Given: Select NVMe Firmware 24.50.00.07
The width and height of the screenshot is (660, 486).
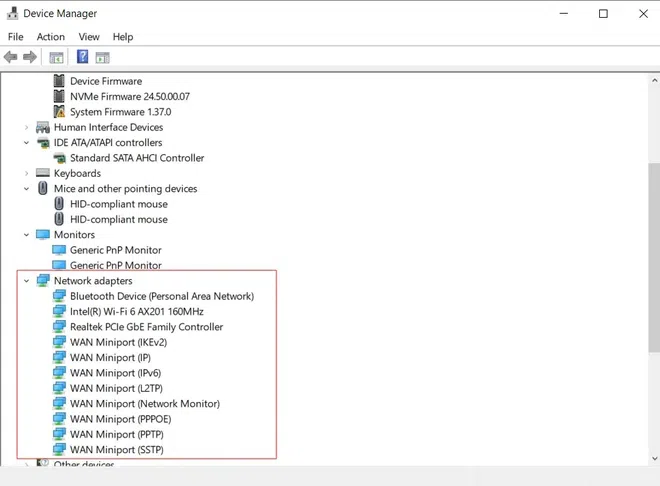Looking at the screenshot, I should 130,96.
